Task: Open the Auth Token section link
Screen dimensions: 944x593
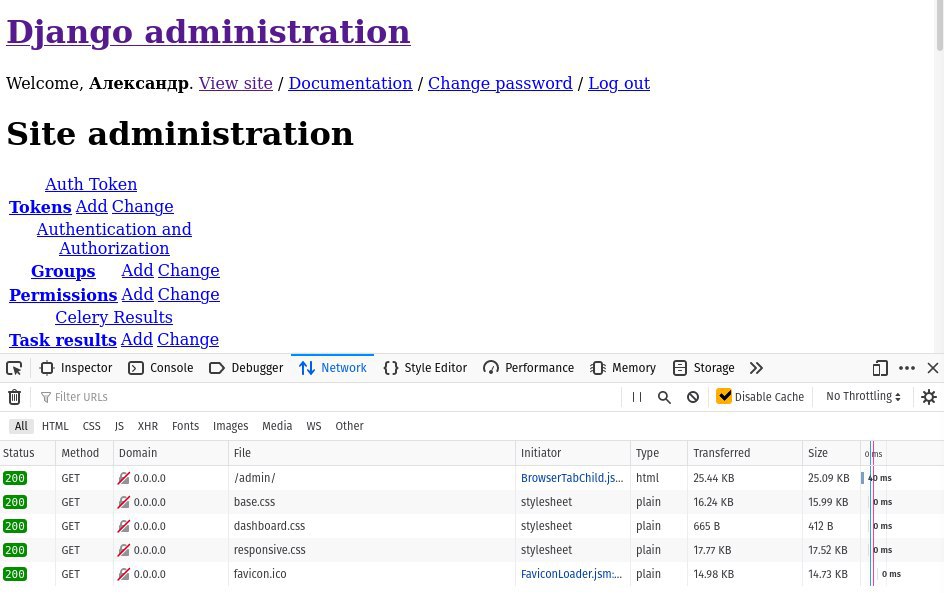Action: tap(91, 184)
